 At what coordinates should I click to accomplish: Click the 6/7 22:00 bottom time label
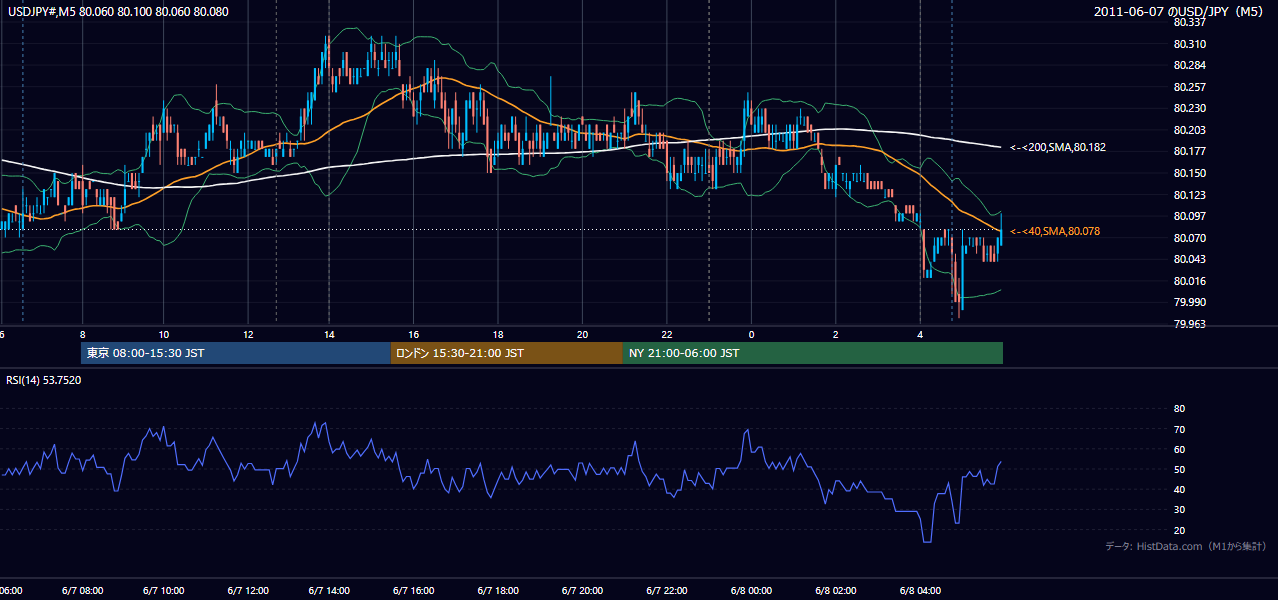pyautogui.click(x=666, y=591)
